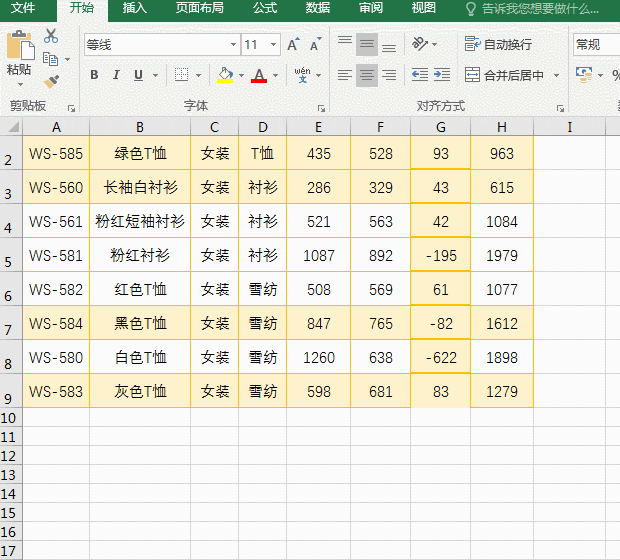Click the wén phonetic guide icon
The image size is (620, 560).
pos(302,75)
